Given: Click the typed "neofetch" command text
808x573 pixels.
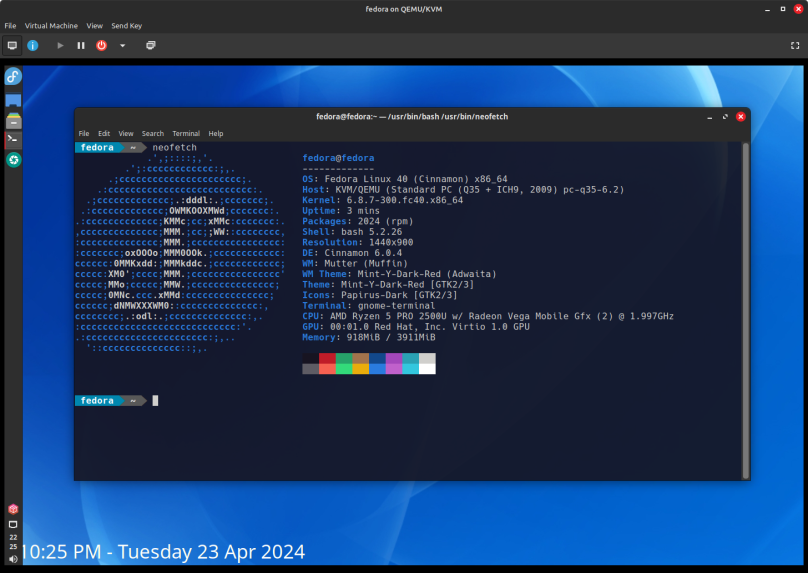Looking at the screenshot, I should tap(174, 147).
